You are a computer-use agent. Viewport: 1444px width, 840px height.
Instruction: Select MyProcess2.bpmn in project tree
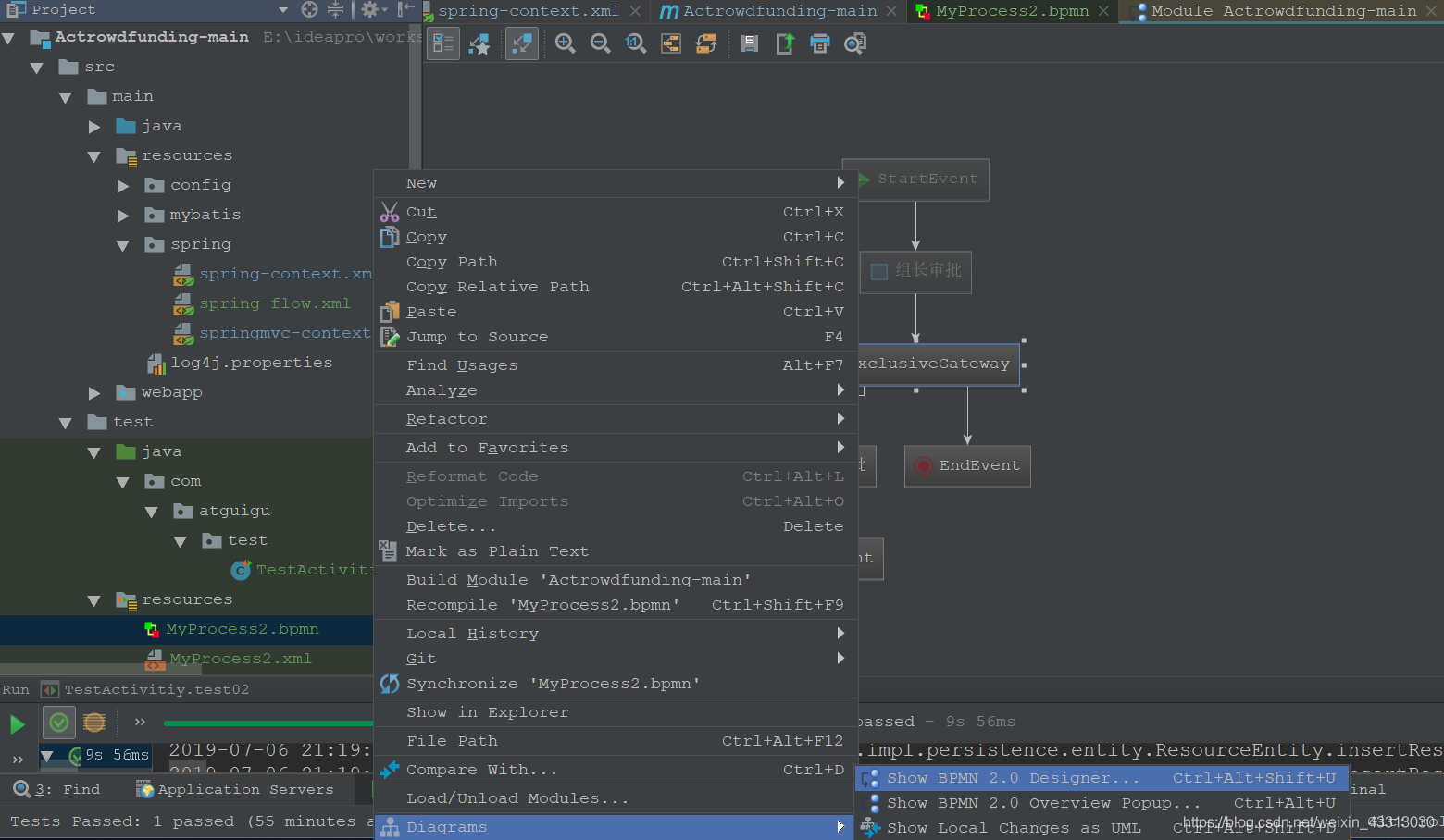(242, 629)
